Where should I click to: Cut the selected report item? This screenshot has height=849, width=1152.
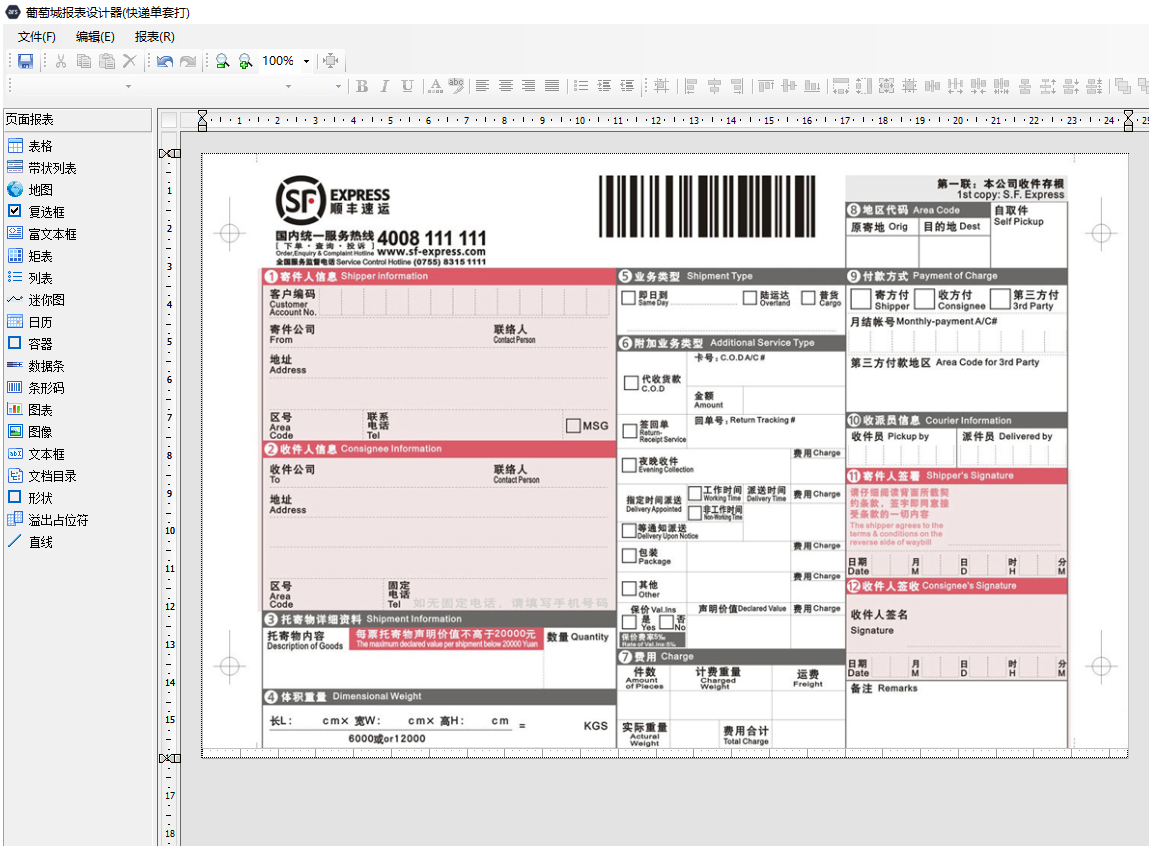click(x=61, y=61)
